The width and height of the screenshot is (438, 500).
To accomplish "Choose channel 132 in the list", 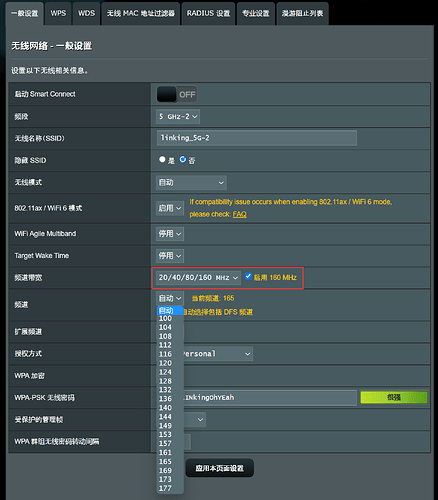I will tap(170, 390).
